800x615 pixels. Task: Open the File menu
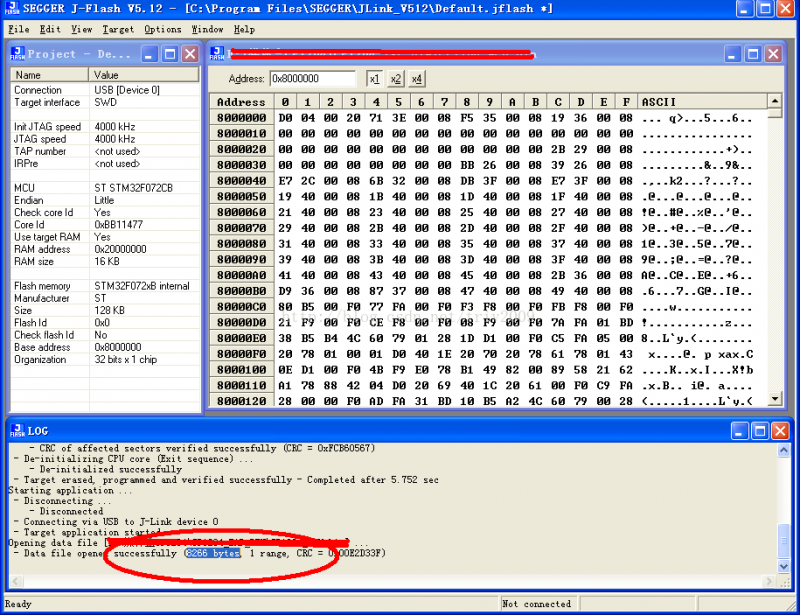pos(18,30)
